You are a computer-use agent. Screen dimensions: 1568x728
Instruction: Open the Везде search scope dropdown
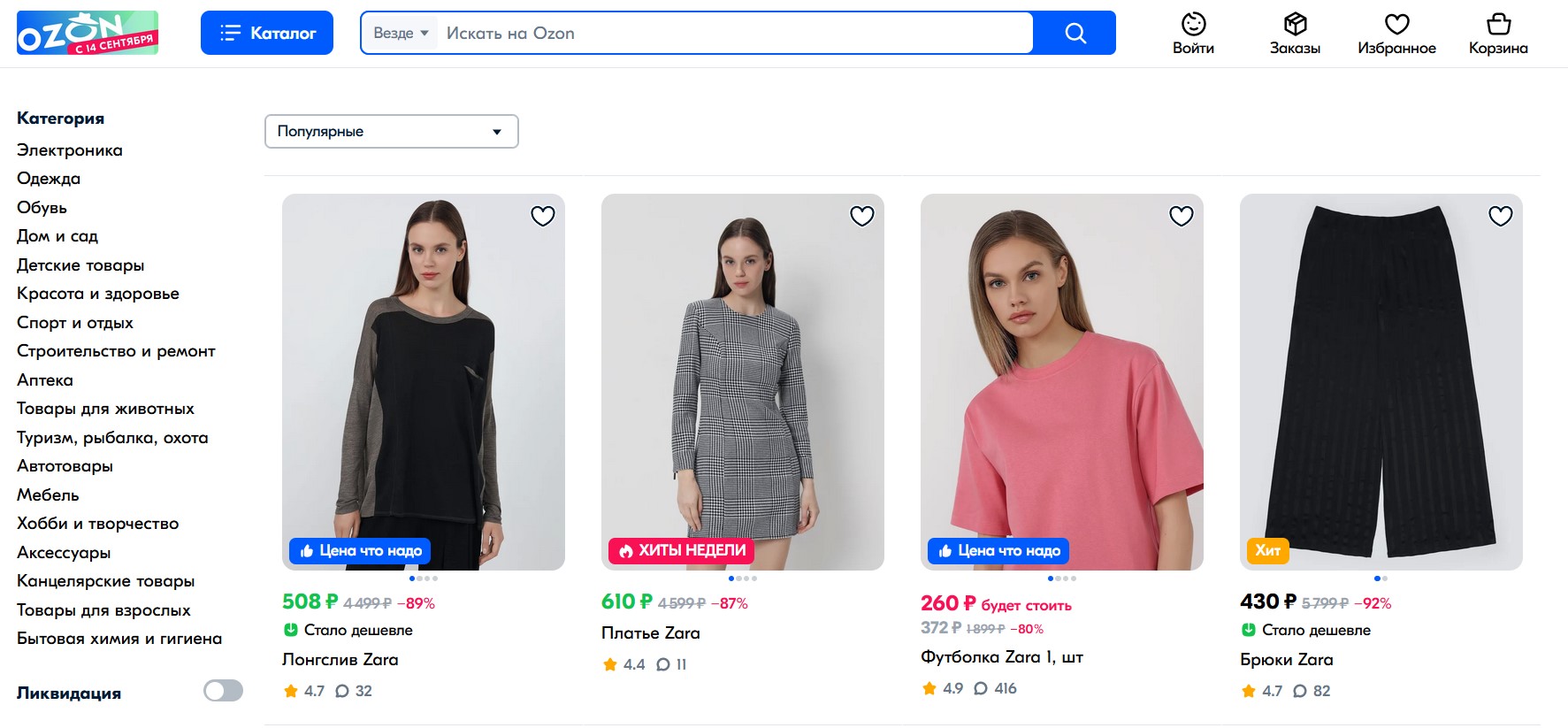[401, 34]
